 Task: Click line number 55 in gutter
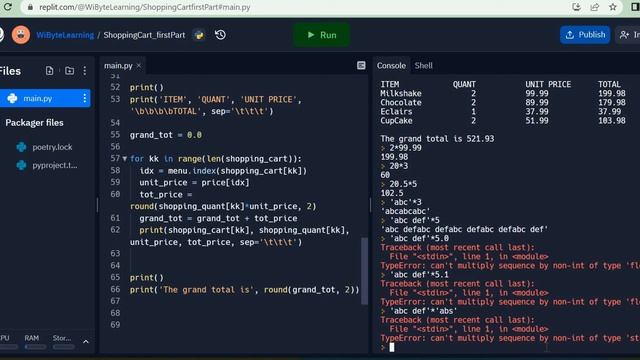point(115,135)
